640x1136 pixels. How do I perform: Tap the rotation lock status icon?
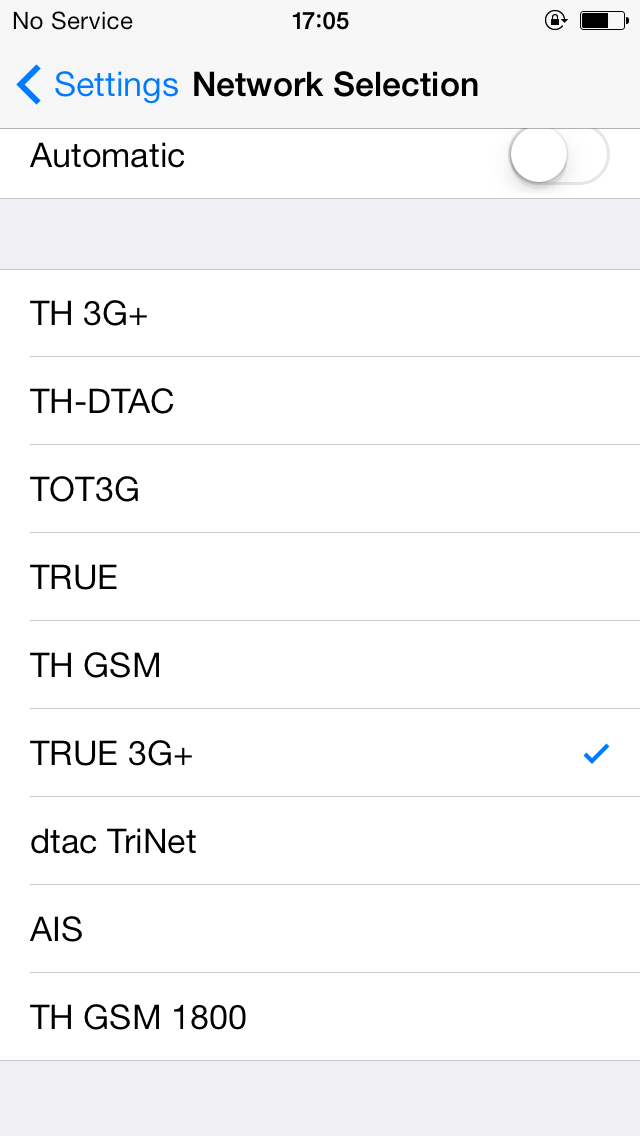(555, 21)
